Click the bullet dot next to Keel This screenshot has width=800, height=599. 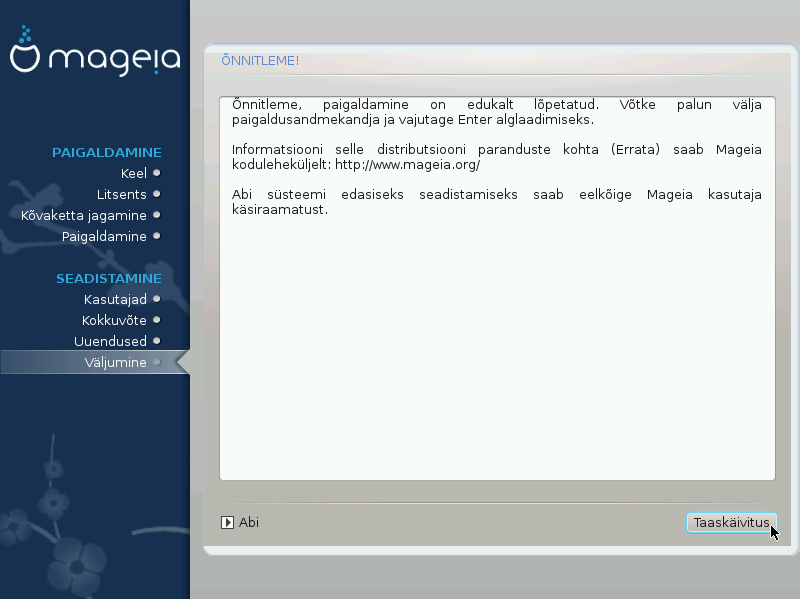click(156, 173)
